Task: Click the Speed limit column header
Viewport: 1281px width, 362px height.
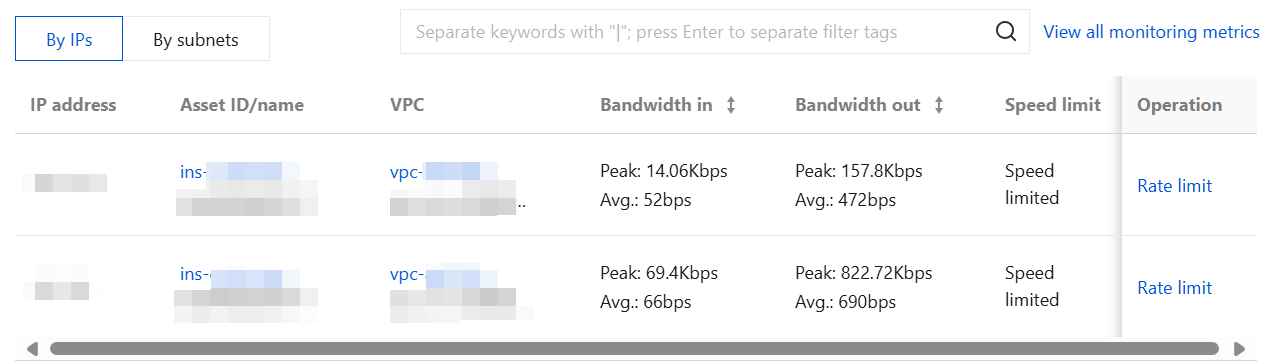Action: (1053, 105)
